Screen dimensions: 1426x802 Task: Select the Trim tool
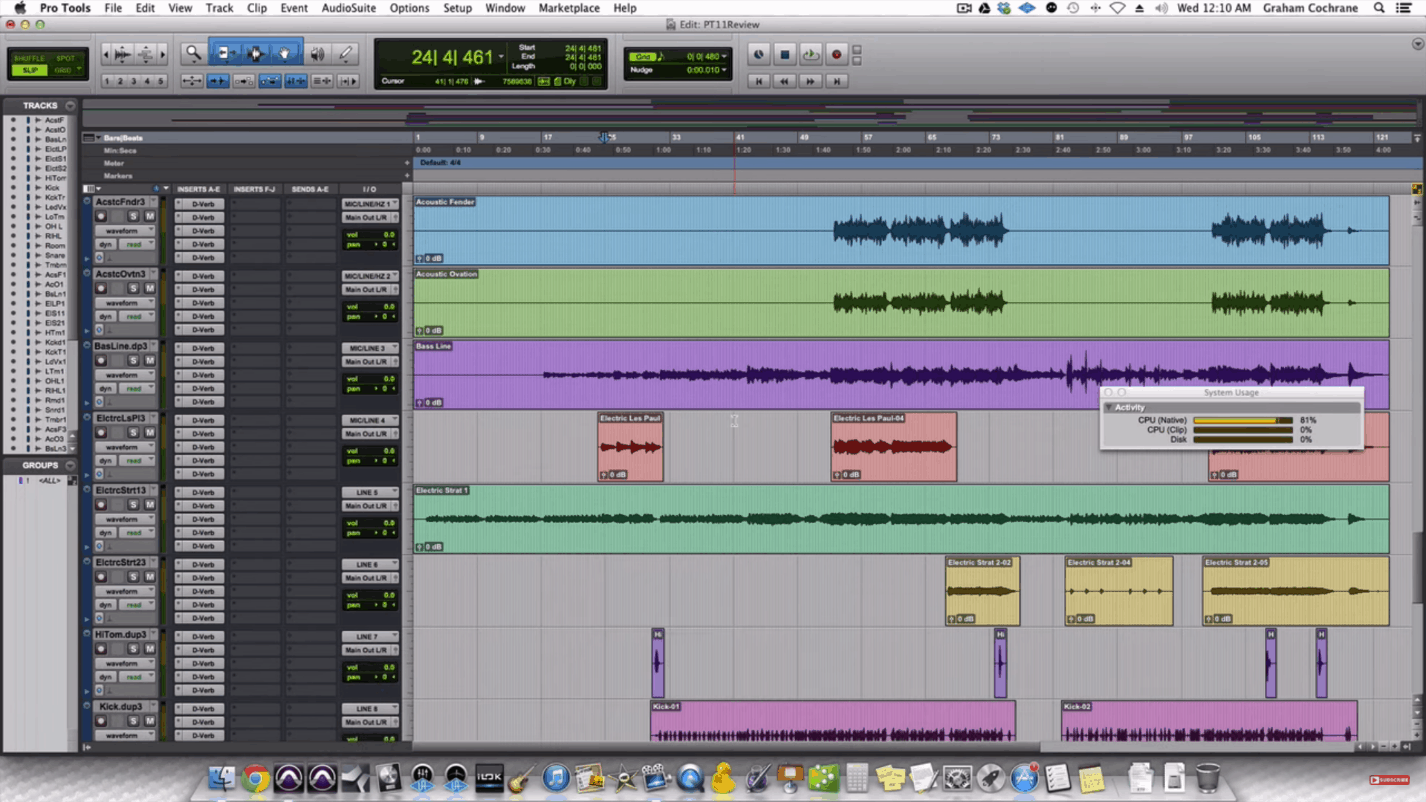pyautogui.click(x=225, y=54)
